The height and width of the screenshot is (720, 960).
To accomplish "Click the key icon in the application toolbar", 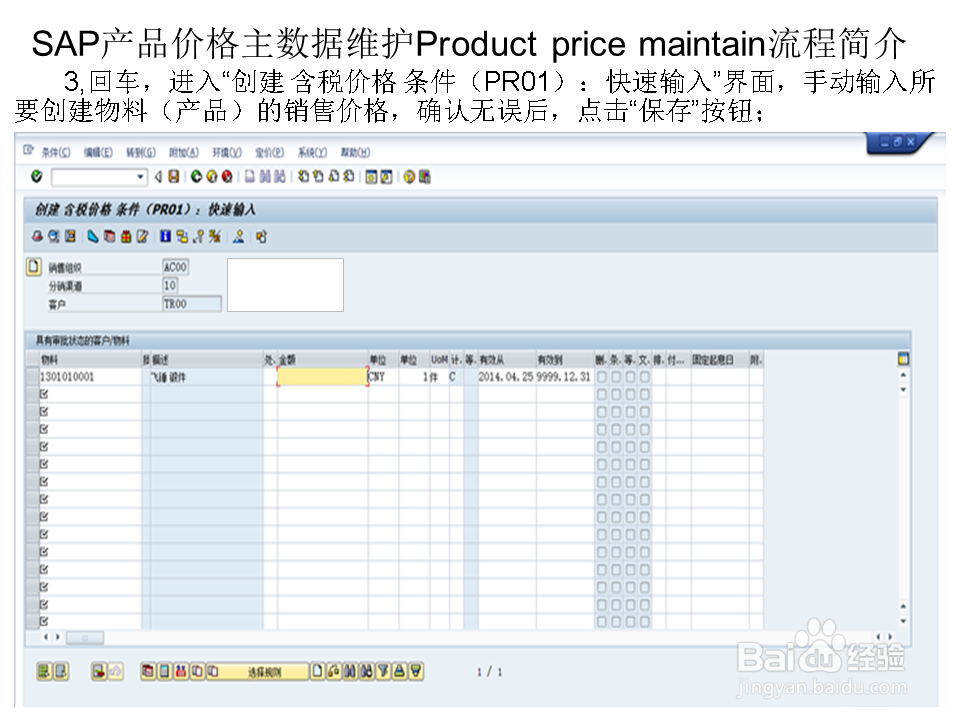I will [x=198, y=236].
